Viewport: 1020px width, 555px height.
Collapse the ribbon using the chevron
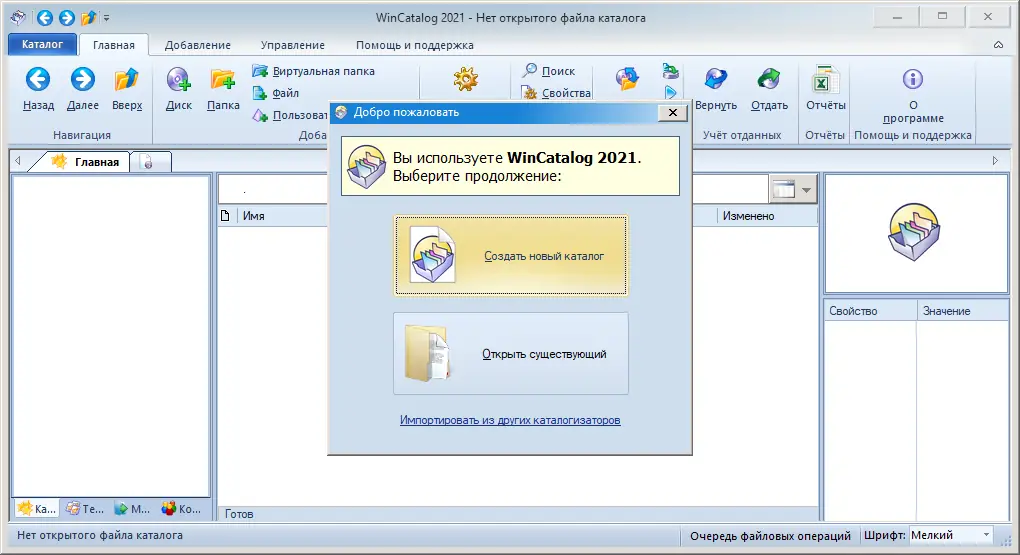998,45
